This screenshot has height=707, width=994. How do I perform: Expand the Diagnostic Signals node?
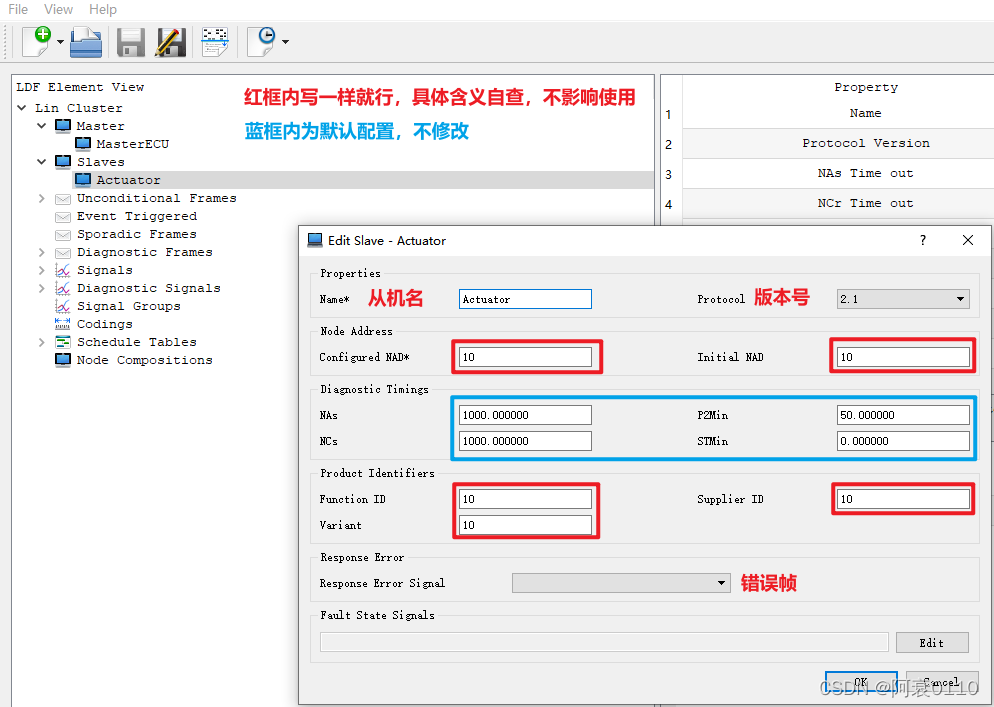42,288
